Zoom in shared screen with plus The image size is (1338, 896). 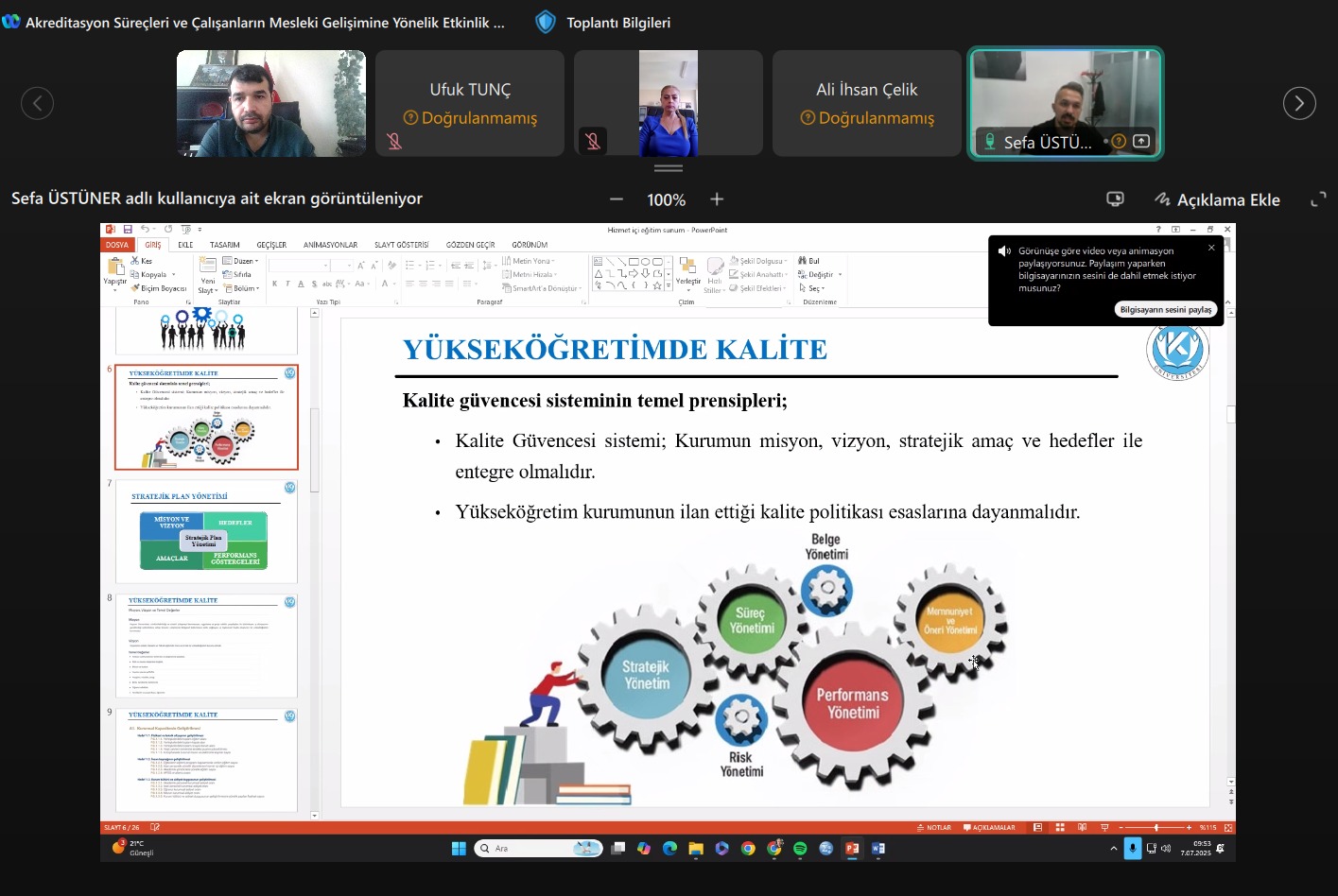point(717,199)
